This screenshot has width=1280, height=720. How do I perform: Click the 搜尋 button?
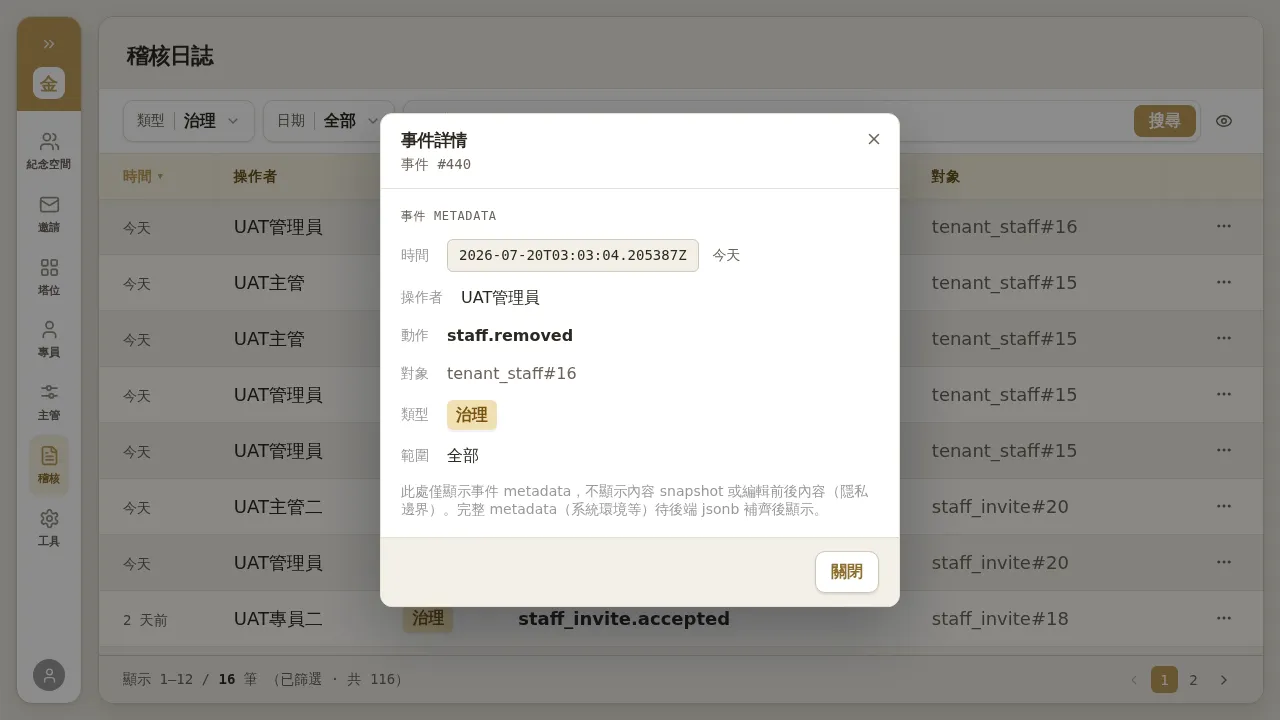click(x=1165, y=121)
